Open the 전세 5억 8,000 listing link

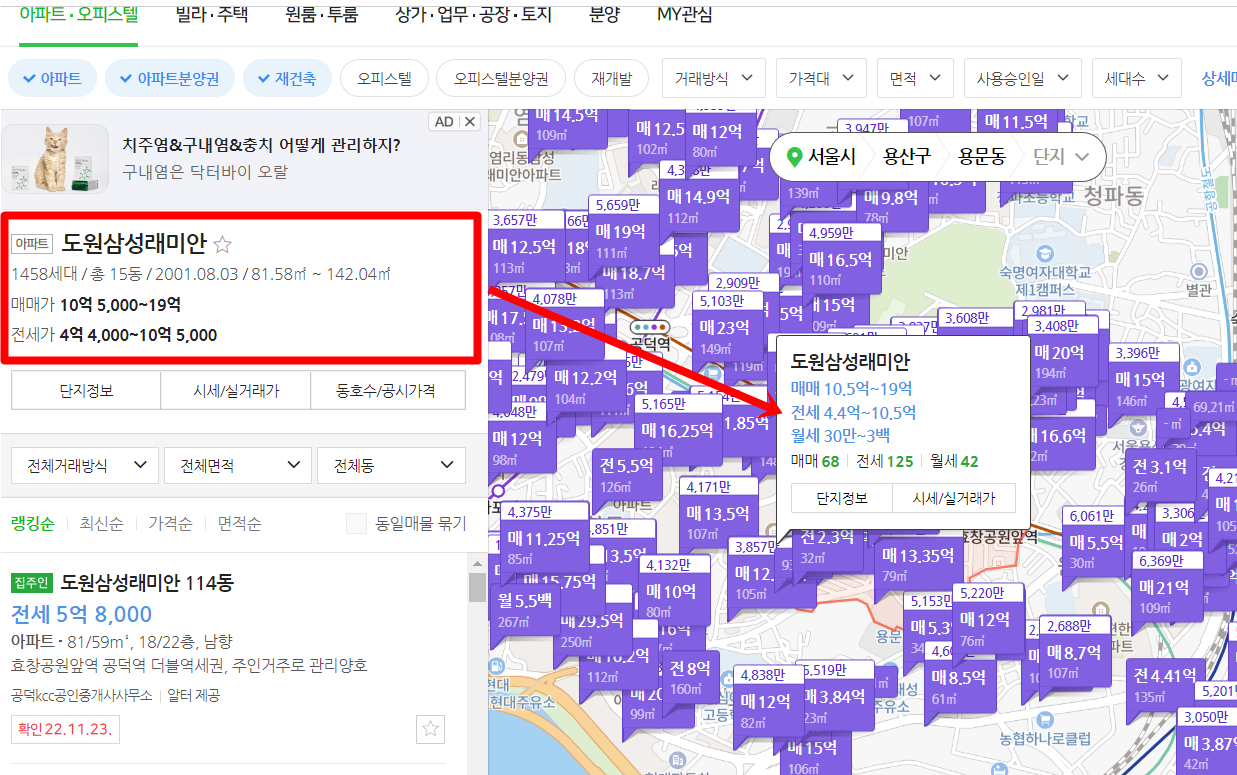click(81, 614)
